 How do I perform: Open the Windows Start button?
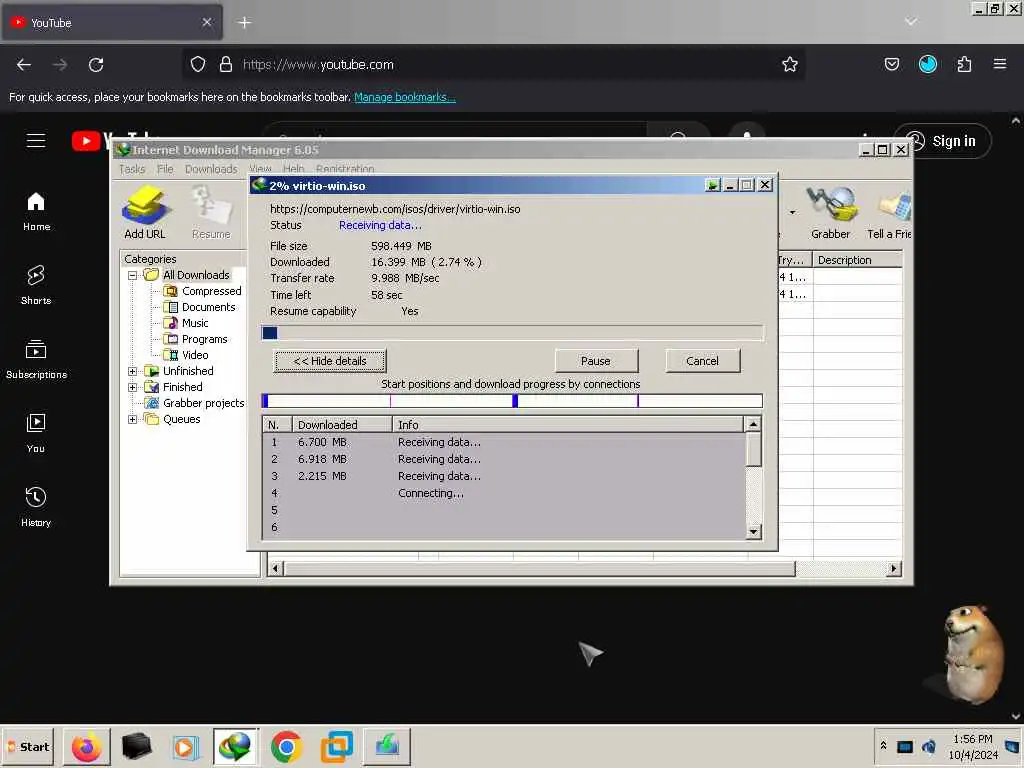click(28, 746)
